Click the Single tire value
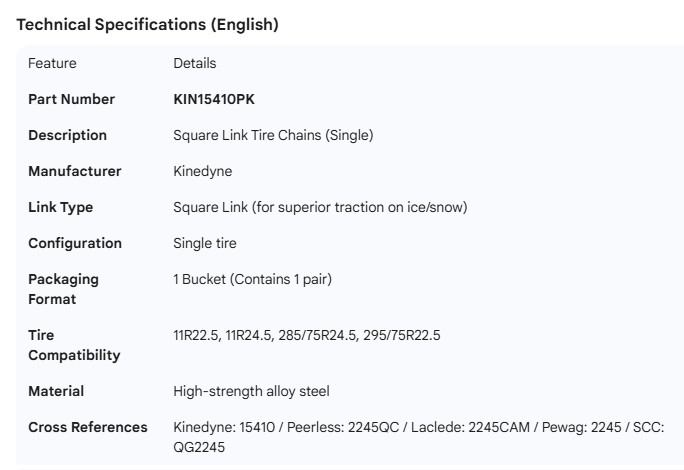Image resolution: width=684 pixels, height=470 pixels. click(205, 243)
